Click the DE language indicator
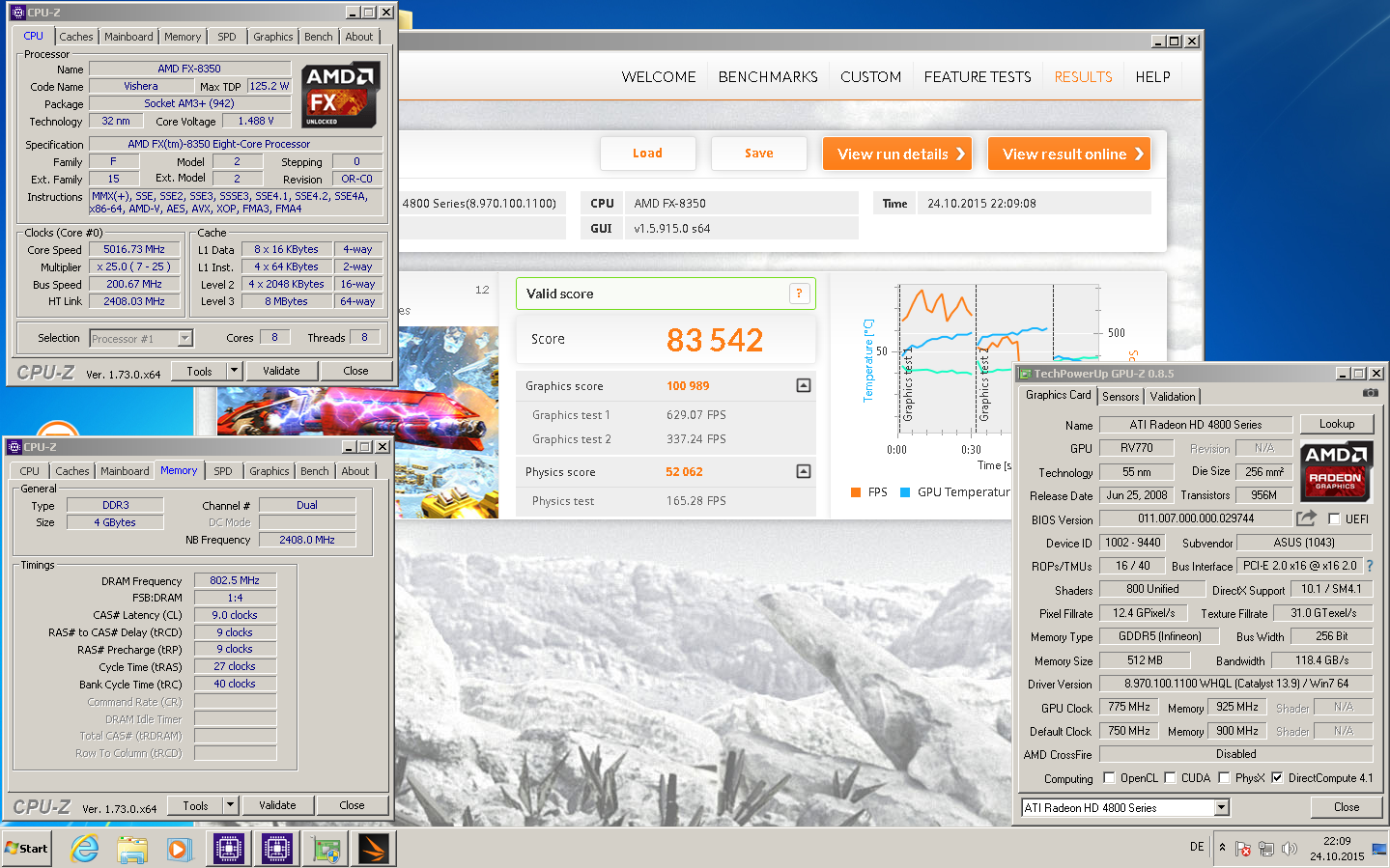This screenshot has height=868, width=1390. click(1197, 847)
